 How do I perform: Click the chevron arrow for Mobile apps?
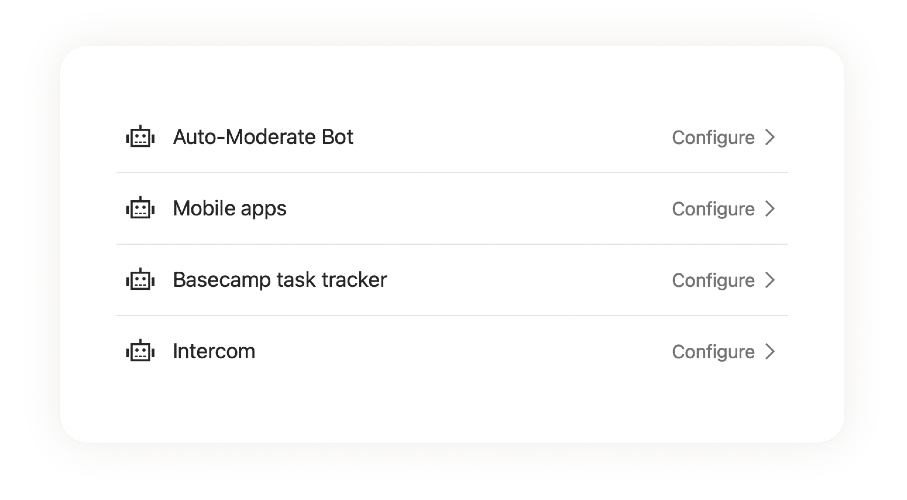770,208
